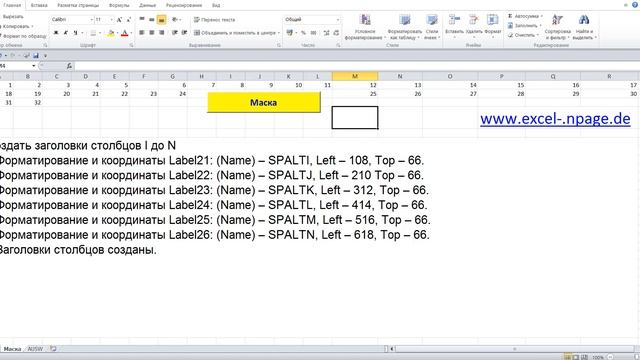640x360 pixels.
Task: Open 'Стили ячеек' gallery
Action: pos(432,27)
